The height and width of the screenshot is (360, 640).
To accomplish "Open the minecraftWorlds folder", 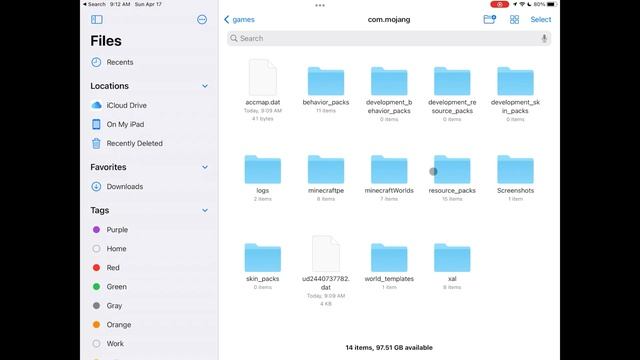I will pos(389,169).
